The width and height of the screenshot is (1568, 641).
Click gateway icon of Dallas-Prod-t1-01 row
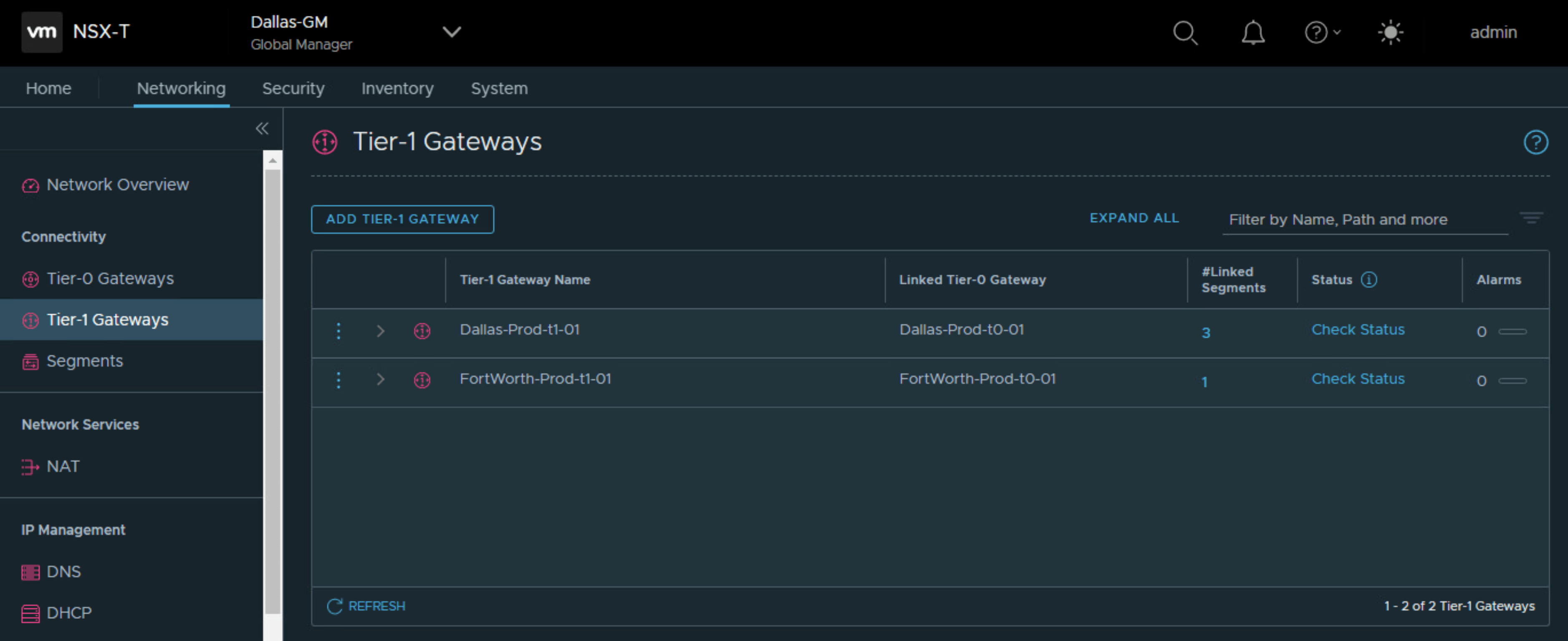[x=422, y=331]
